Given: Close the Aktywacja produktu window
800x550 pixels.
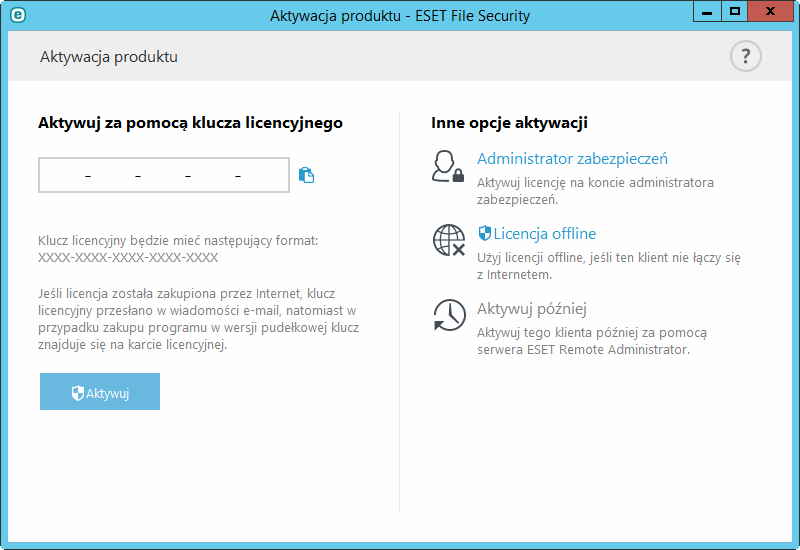Looking at the screenshot, I should pos(770,12).
